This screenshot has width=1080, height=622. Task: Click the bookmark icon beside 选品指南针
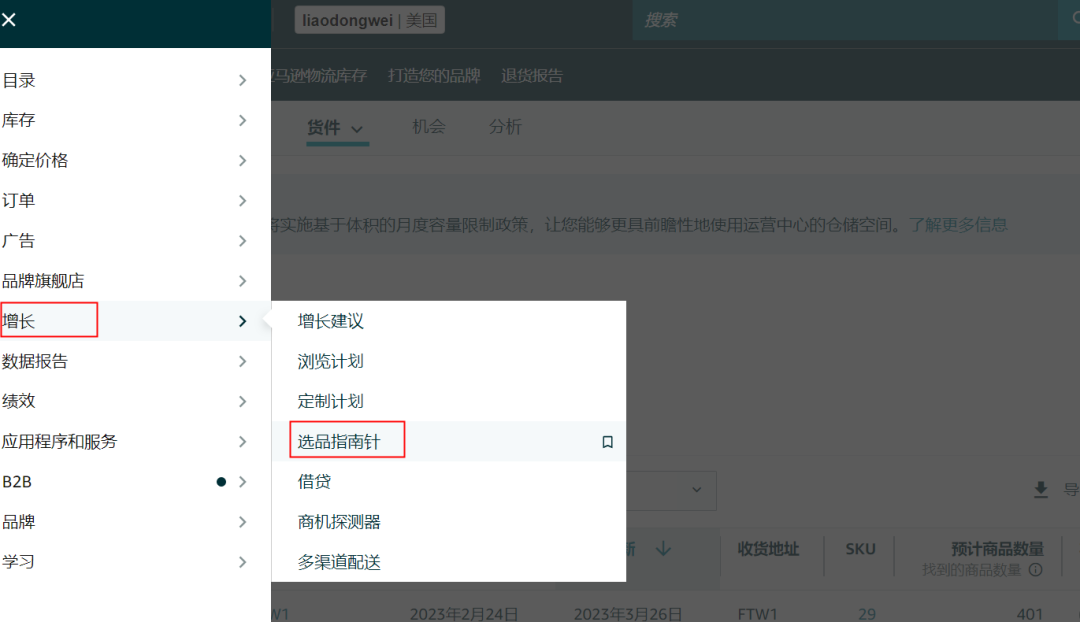pos(607,440)
